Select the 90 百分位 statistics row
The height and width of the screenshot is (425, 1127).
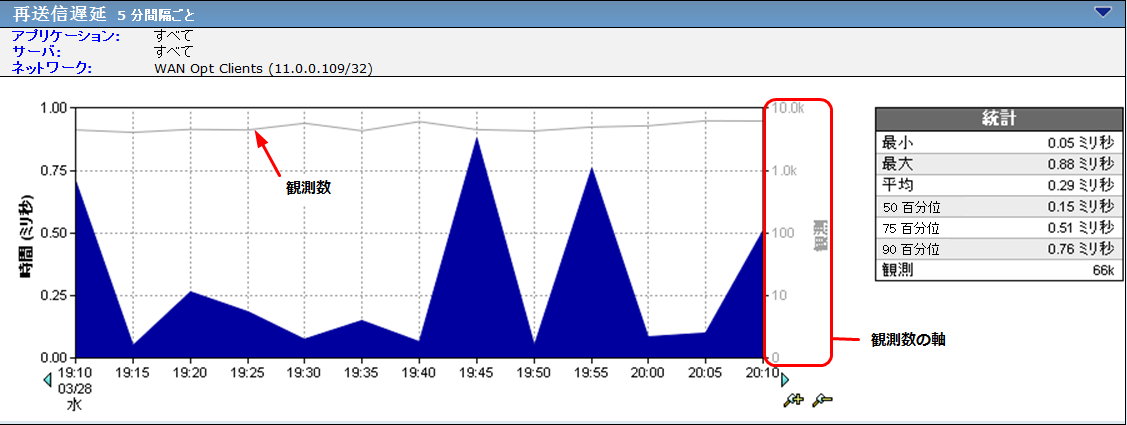pyautogui.click(x=999, y=250)
